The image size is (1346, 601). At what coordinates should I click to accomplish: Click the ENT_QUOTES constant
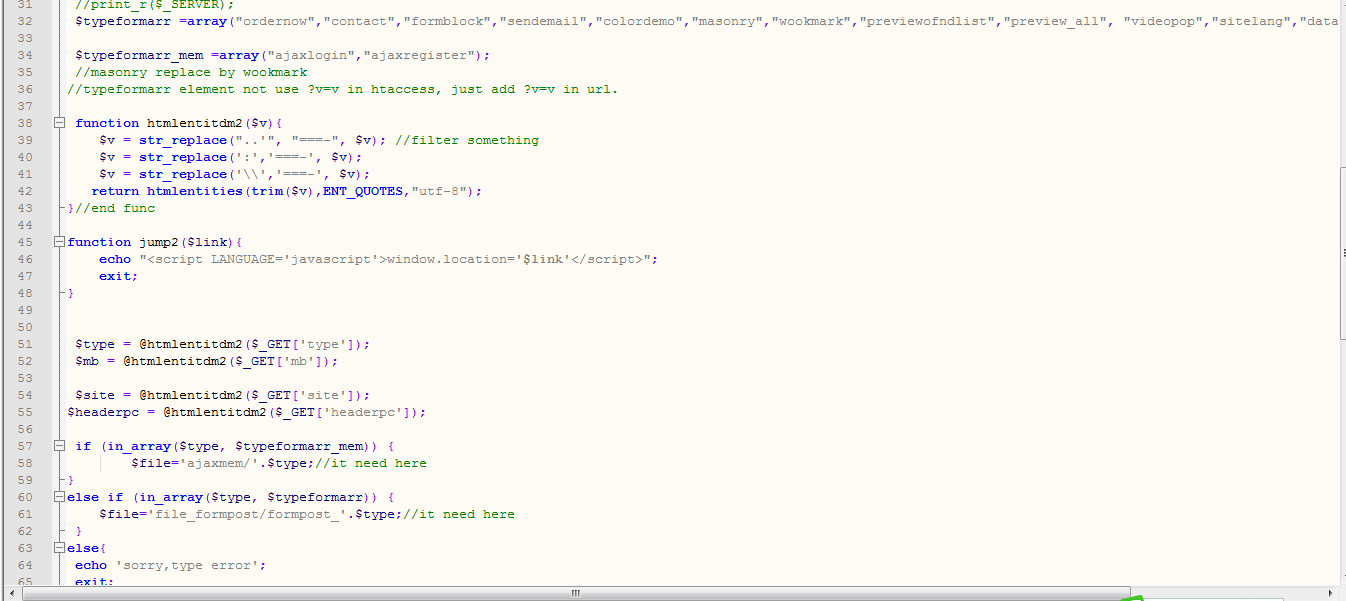click(x=363, y=191)
